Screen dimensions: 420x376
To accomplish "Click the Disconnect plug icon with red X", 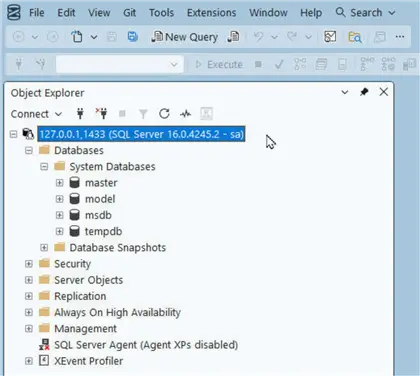I will [x=101, y=114].
